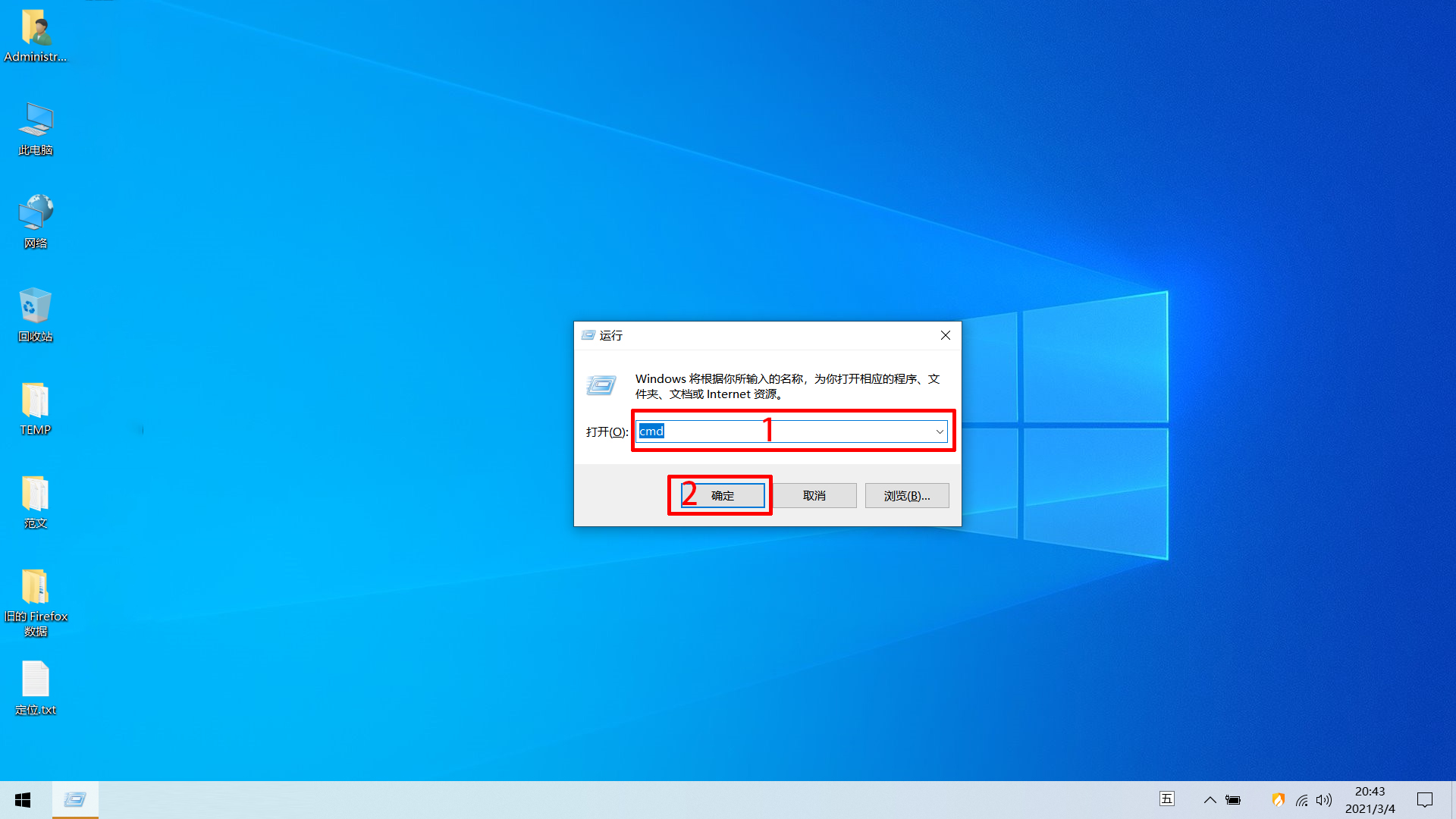Click the Run dialog taskbar button
The image size is (1456, 819).
point(75,800)
